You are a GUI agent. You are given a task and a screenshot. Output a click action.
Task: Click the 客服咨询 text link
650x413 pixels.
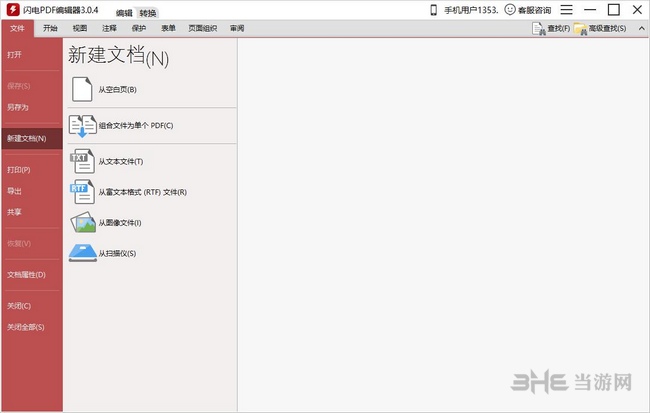(x=535, y=10)
